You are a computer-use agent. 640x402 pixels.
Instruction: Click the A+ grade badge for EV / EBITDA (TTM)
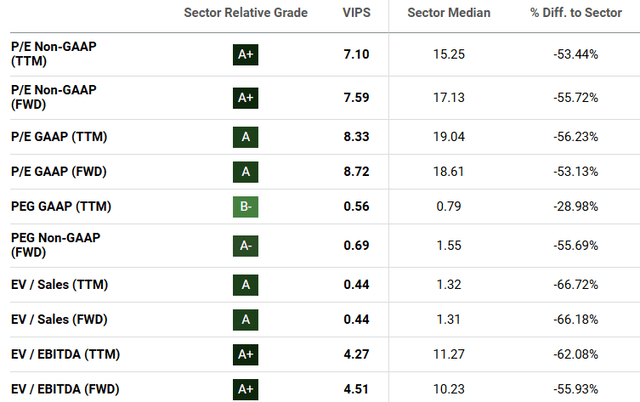point(245,354)
